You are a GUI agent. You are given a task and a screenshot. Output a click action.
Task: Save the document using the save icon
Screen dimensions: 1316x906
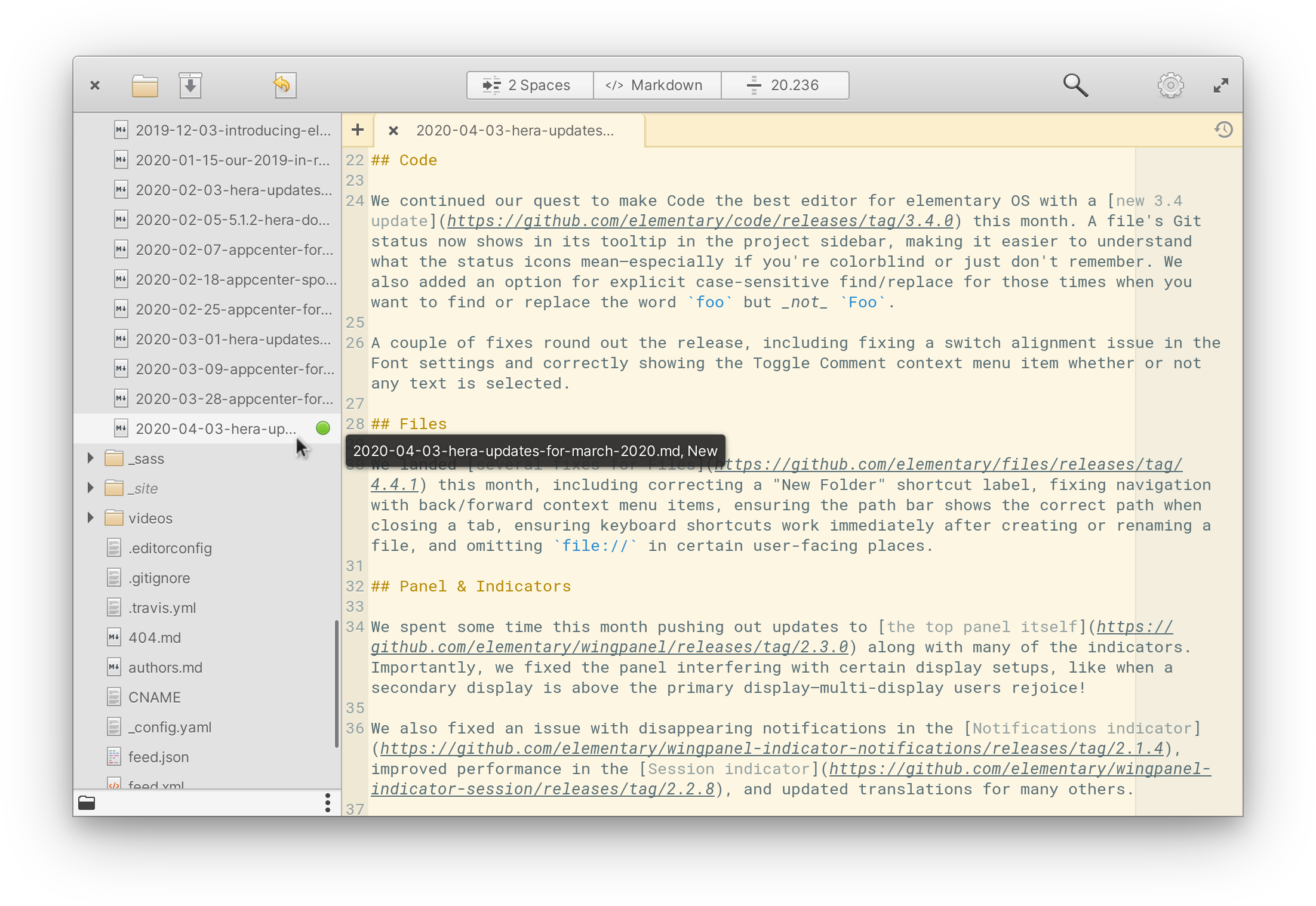click(x=190, y=85)
